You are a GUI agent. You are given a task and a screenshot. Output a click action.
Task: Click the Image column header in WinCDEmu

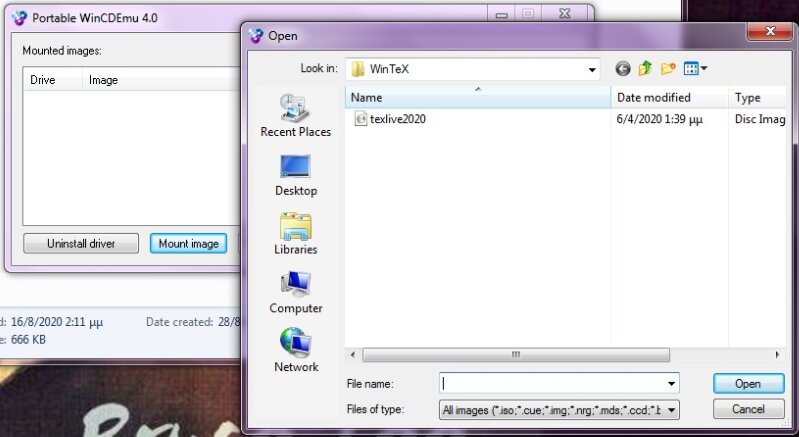[161, 80]
